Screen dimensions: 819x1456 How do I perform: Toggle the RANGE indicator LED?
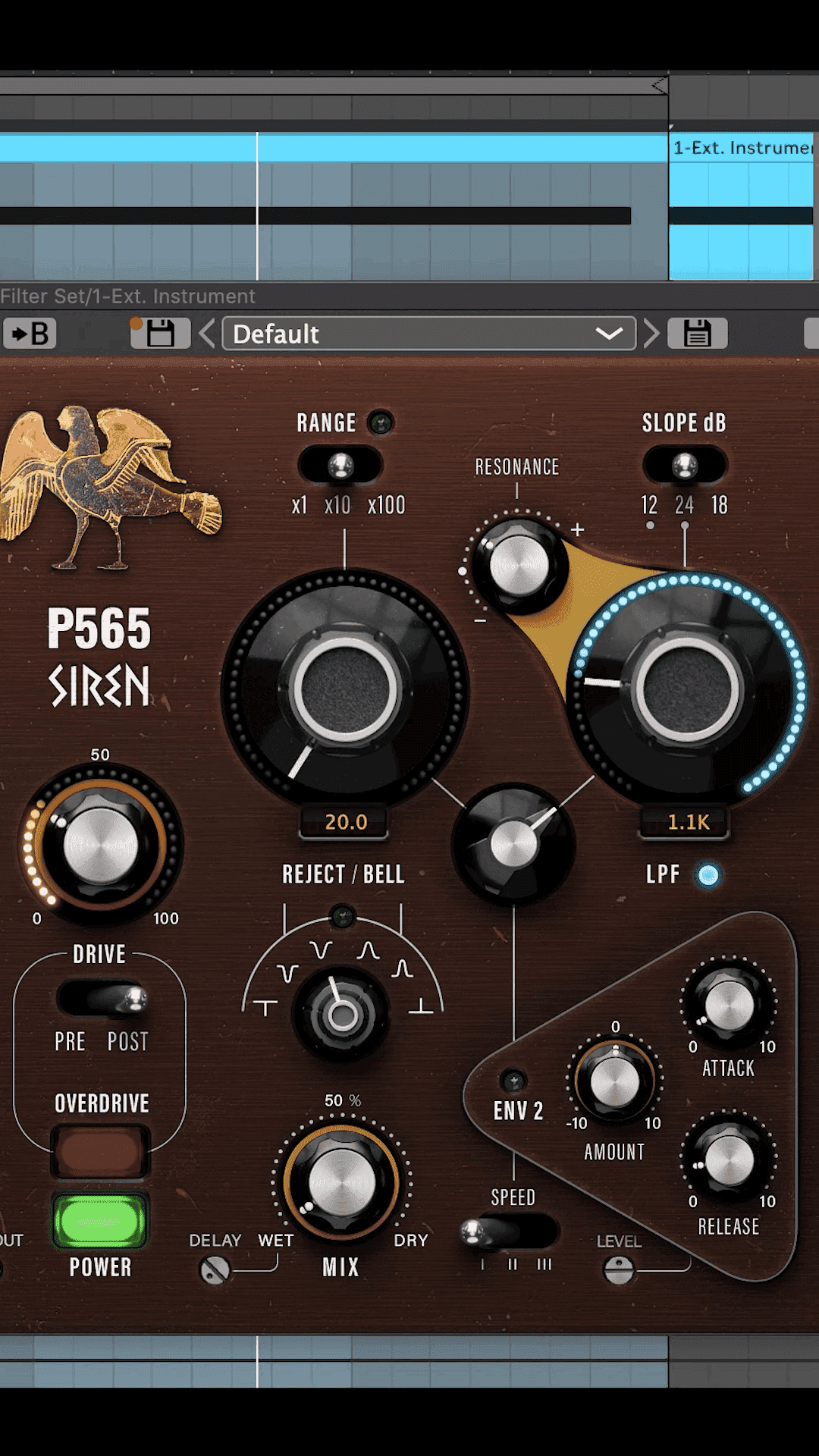[381, 422]
